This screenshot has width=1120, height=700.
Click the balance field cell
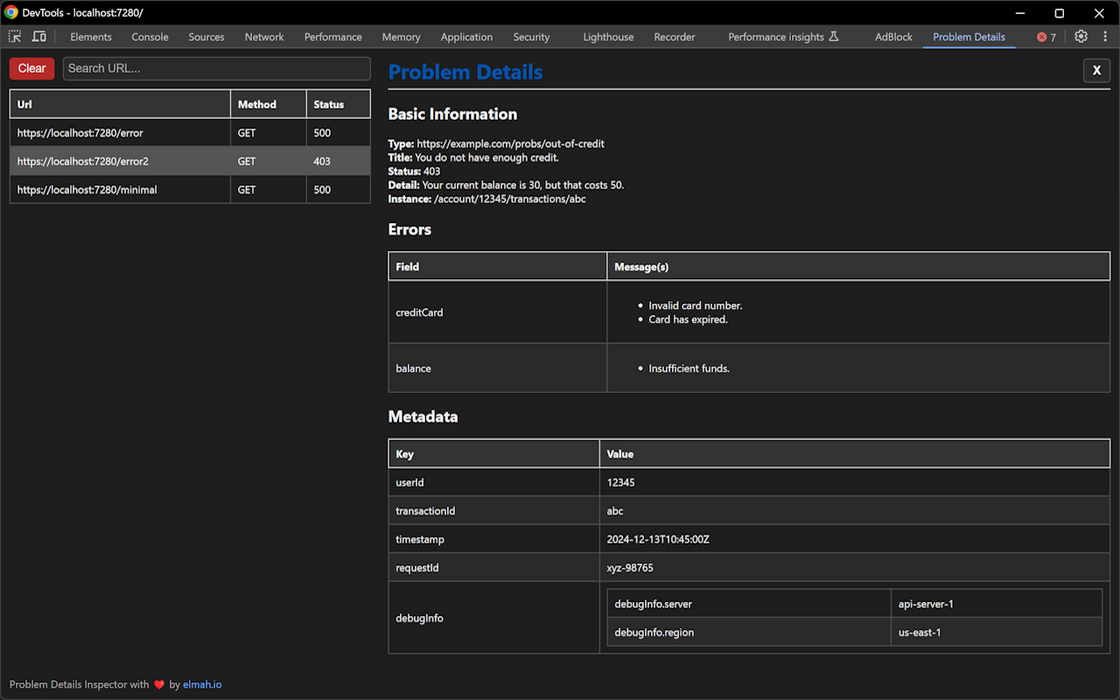pos(497,368)
